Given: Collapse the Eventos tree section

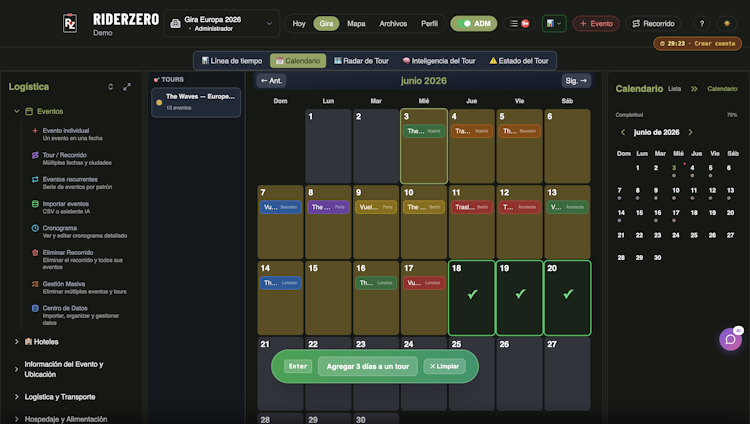Looking at the screenshot, I should pos(17,111).
